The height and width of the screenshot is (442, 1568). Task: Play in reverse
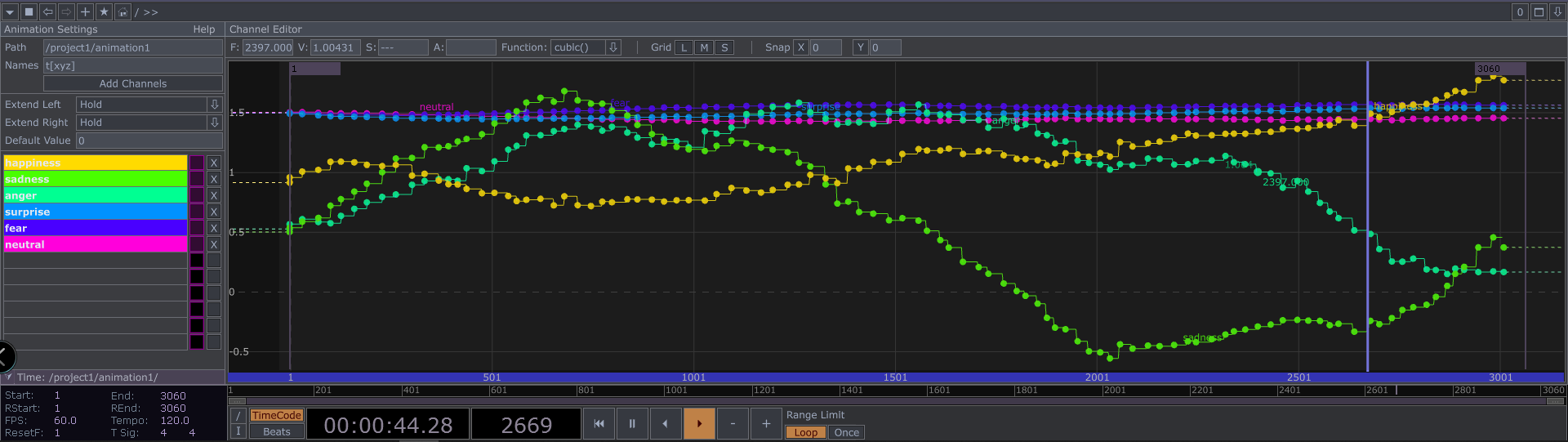click(666, 423)
